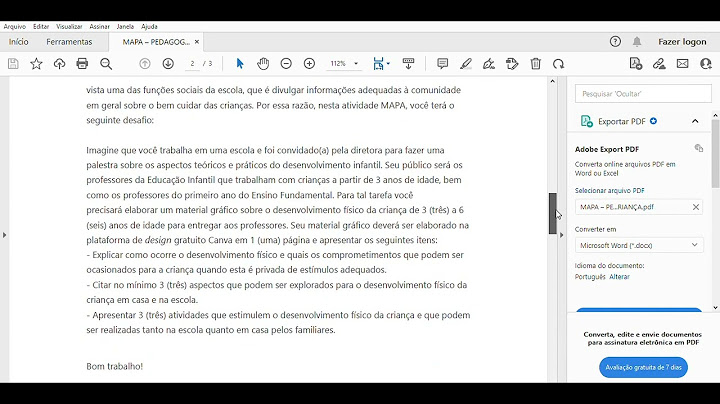
Task: Choose the selection arrow tool
Action: (x=240, y=64)
